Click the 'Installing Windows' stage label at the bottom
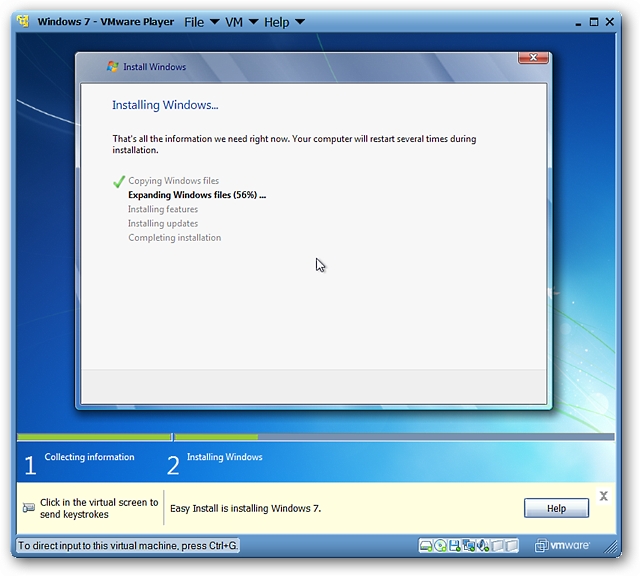The image size is (640, 576). [x=224, y=457]
